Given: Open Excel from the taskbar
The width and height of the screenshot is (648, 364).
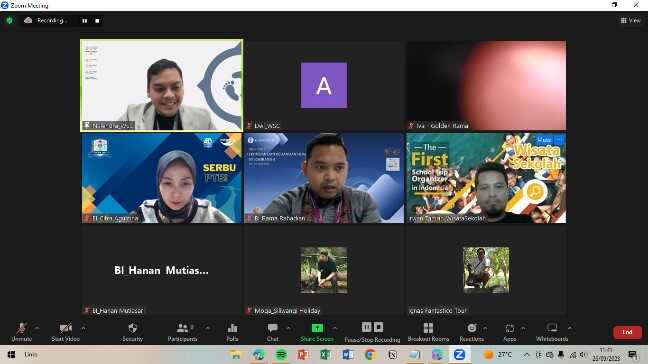Looking at the screenshot, I should pyautogui.click(x=326, y=354).
